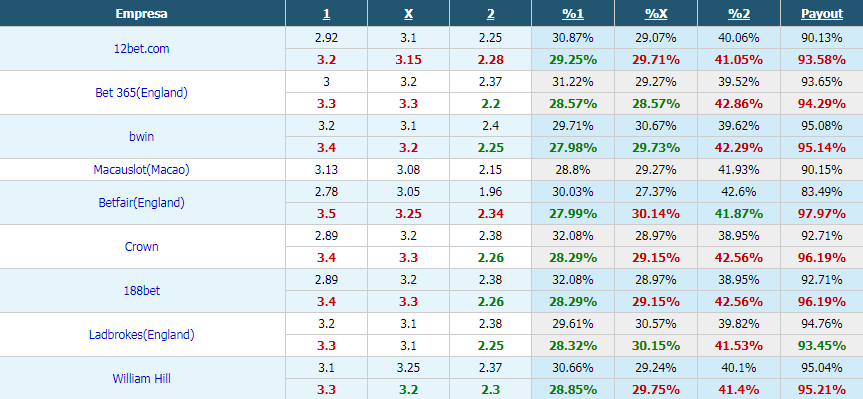Sort by the %2 column header

739,14
